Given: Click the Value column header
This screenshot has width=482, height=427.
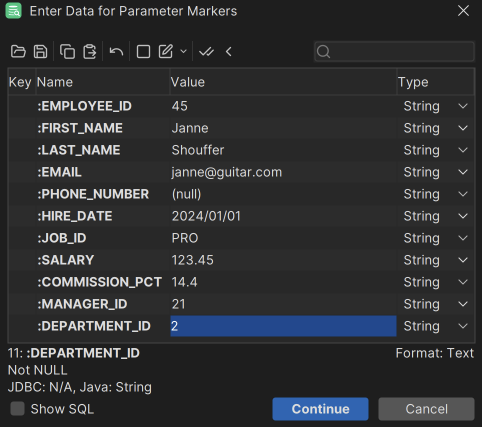Looking at the screenshot, I should (x=283, y=82).
